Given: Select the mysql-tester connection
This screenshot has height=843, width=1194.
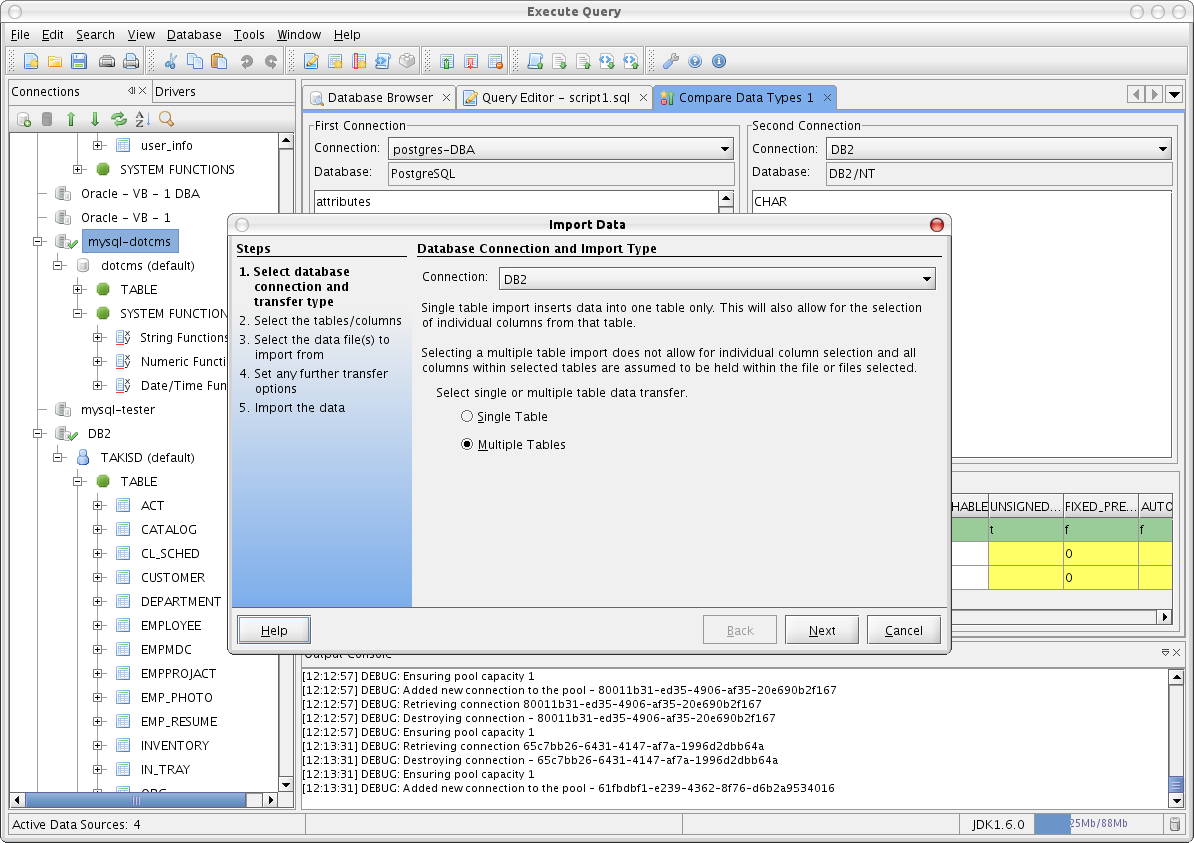Looking at the screenshot, I should [117, 410].
